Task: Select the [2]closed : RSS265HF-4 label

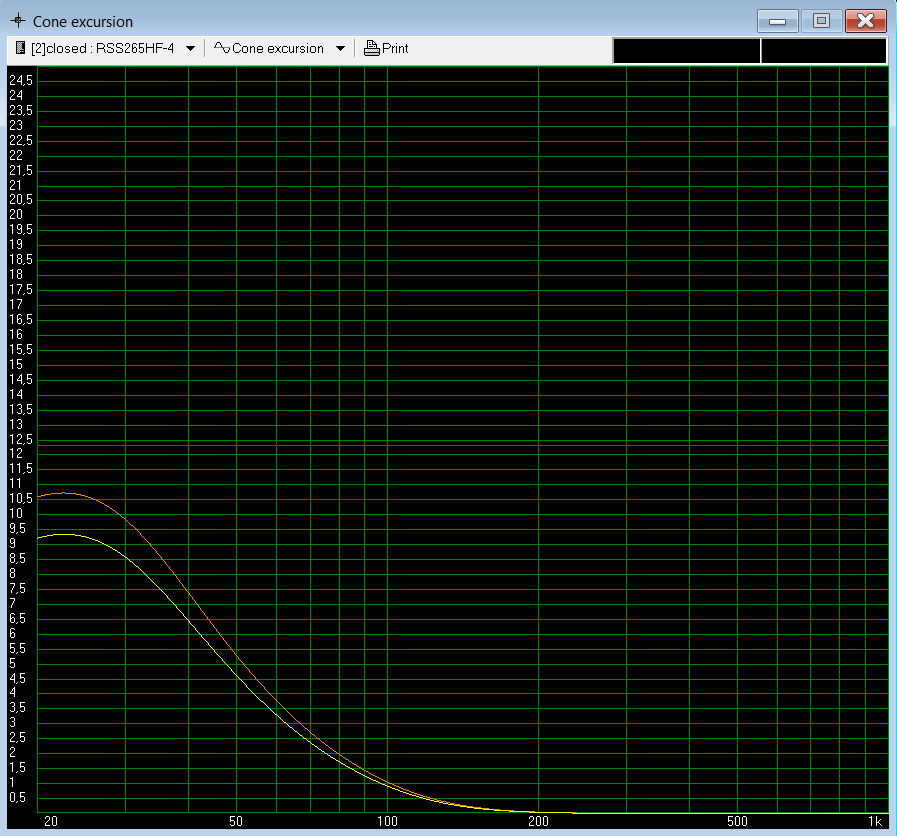Action: tap(102, 49)
